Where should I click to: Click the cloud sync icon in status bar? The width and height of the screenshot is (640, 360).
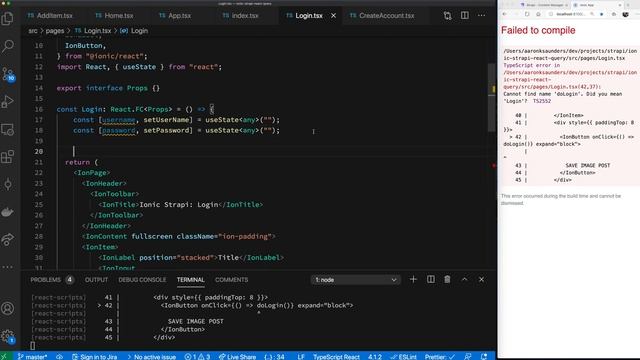pyautogui.click(x=60, y=356)
